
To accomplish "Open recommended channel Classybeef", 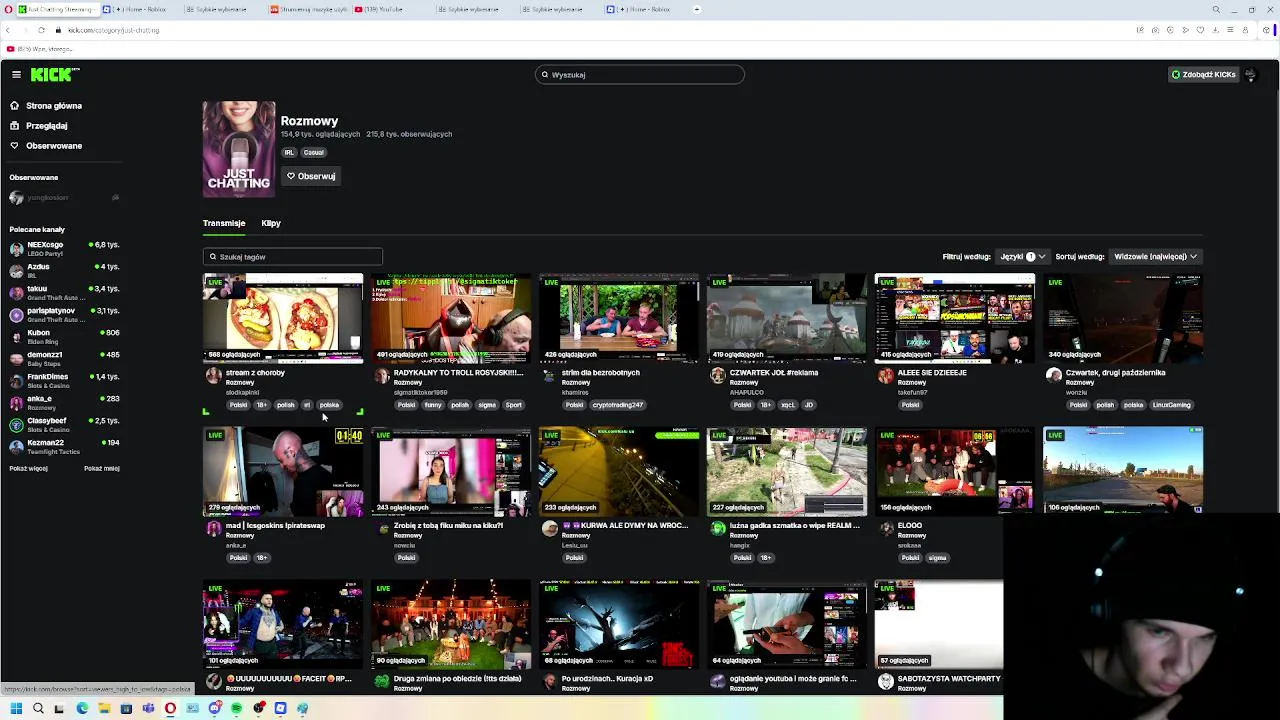I will click(64, 423).
